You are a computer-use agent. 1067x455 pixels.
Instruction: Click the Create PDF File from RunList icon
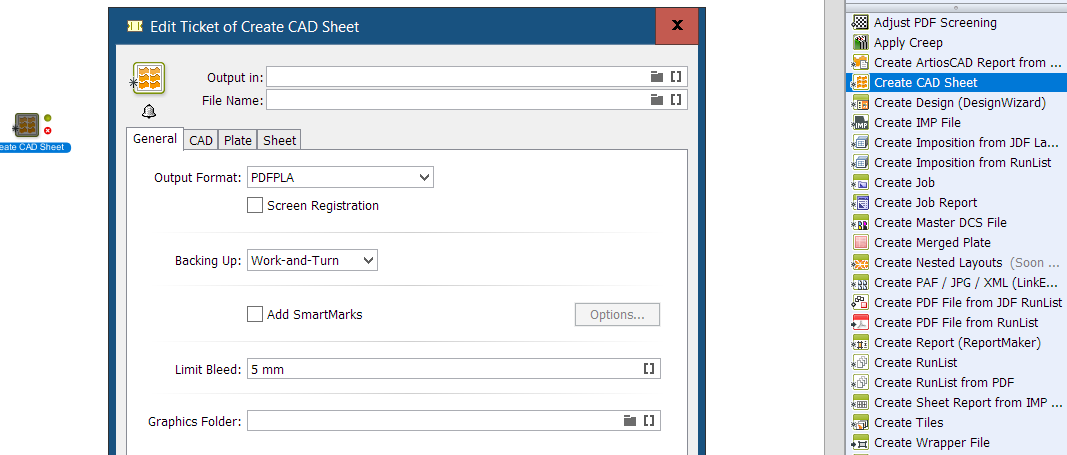860,322
